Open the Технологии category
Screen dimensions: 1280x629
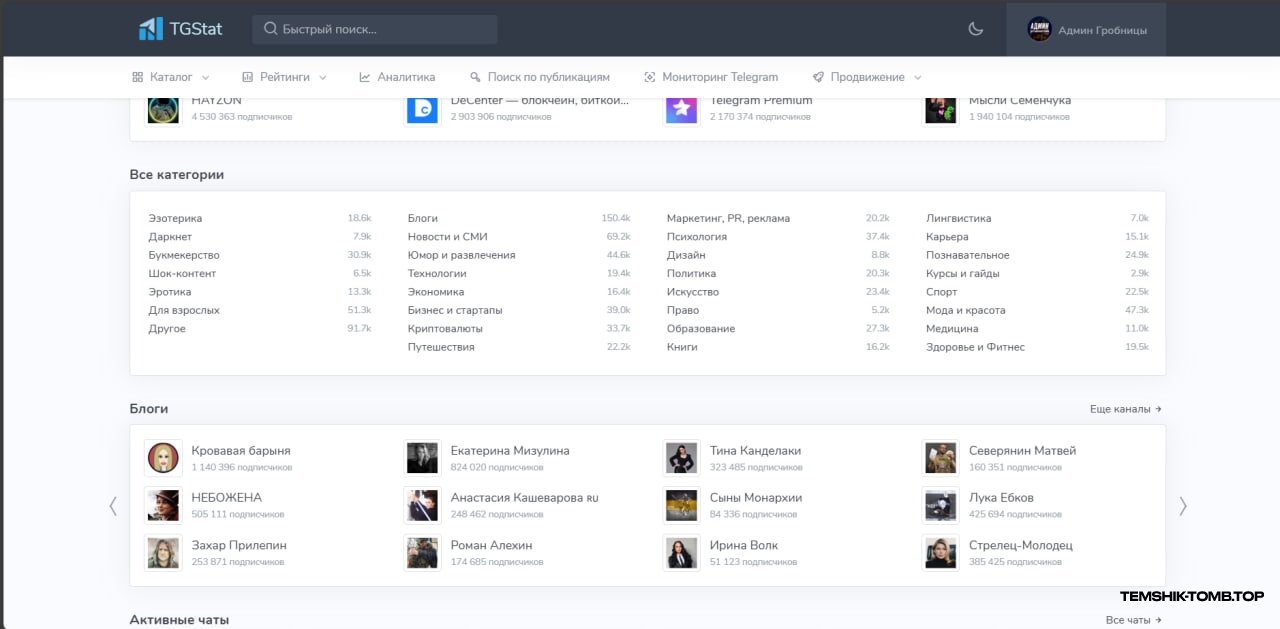coord(437,274)
